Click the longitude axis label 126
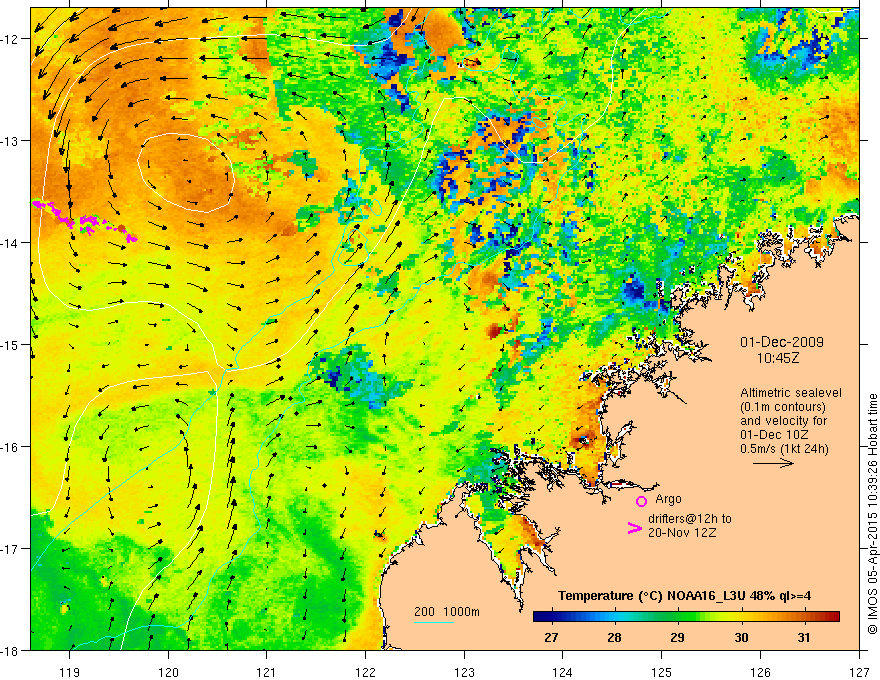 pos(760,672)
